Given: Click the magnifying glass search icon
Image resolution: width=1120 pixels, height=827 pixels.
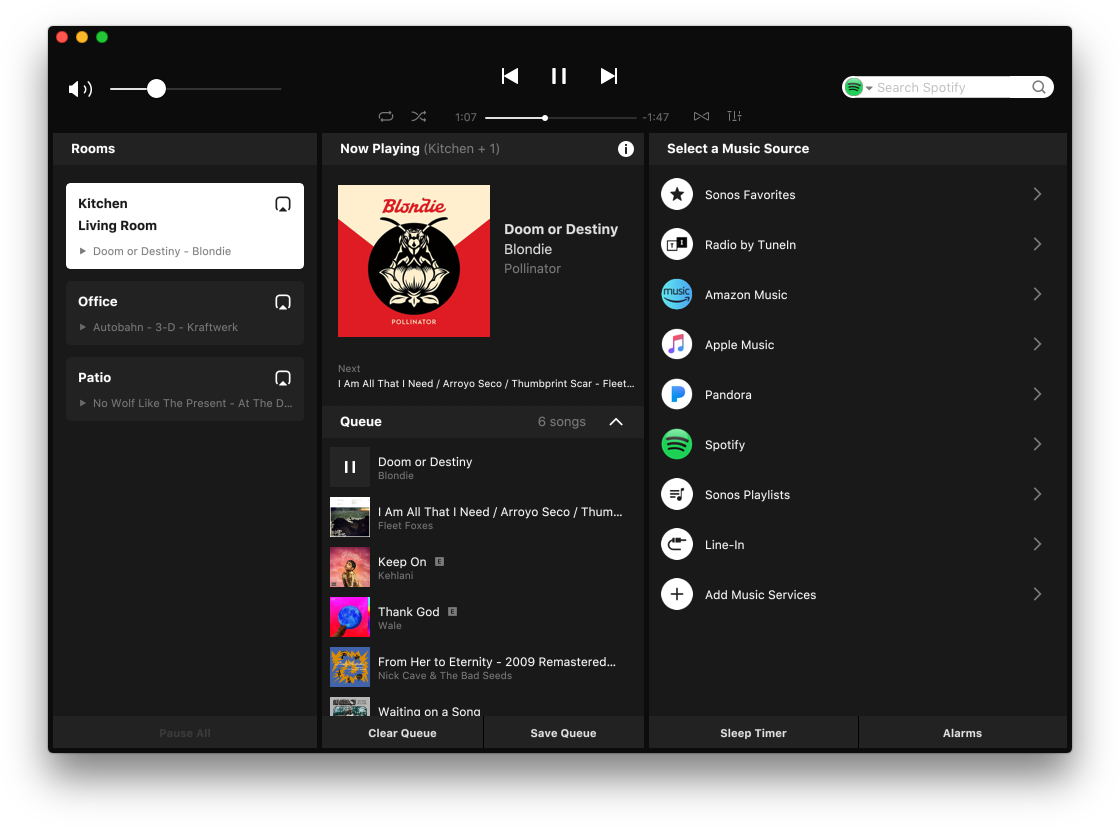Looking at the screenshot, I should (1038, 87).
